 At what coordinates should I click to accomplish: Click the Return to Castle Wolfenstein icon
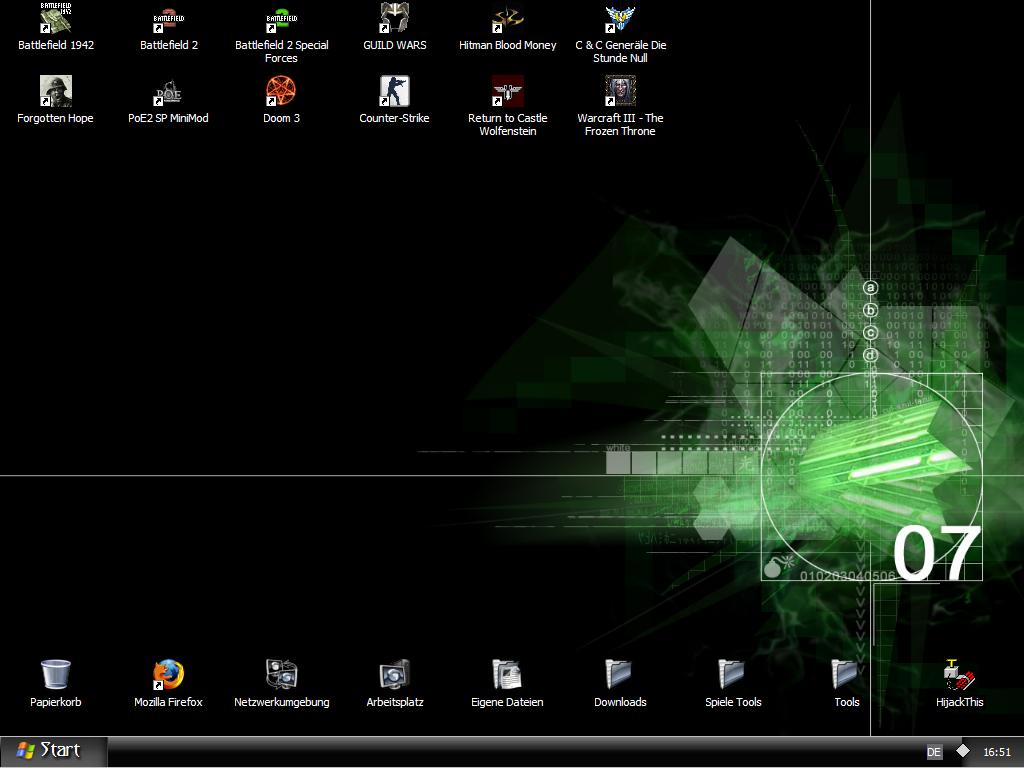(507, 91)
